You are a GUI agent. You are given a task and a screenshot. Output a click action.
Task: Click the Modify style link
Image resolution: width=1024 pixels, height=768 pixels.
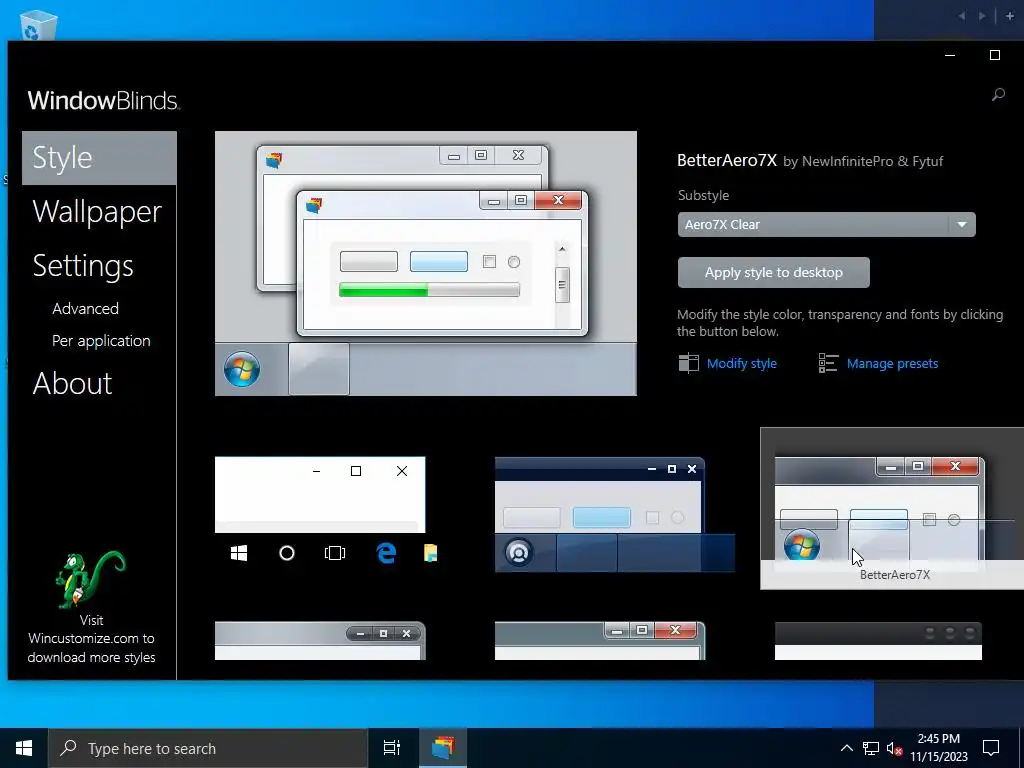tap(742, 364)
